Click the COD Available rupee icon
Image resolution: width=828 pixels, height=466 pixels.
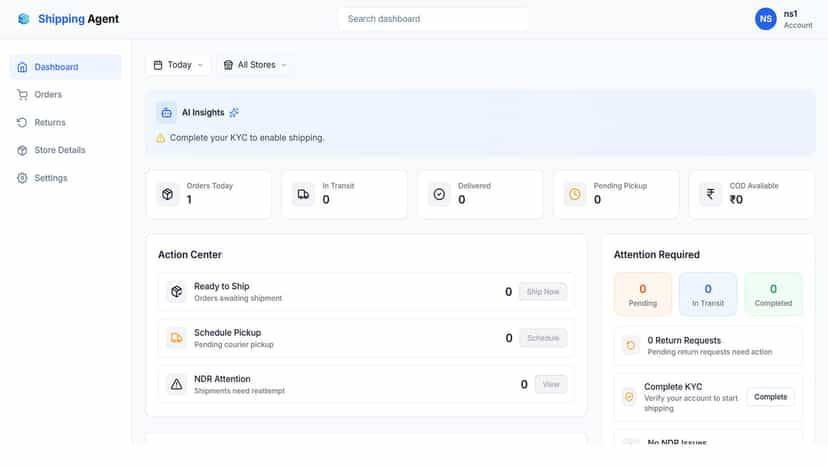(711, 194)
